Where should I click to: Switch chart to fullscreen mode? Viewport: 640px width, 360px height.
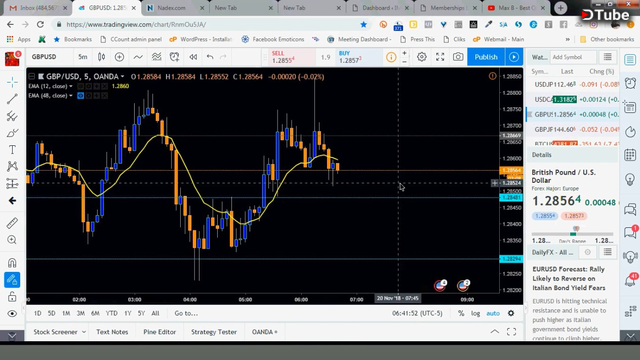440,57
